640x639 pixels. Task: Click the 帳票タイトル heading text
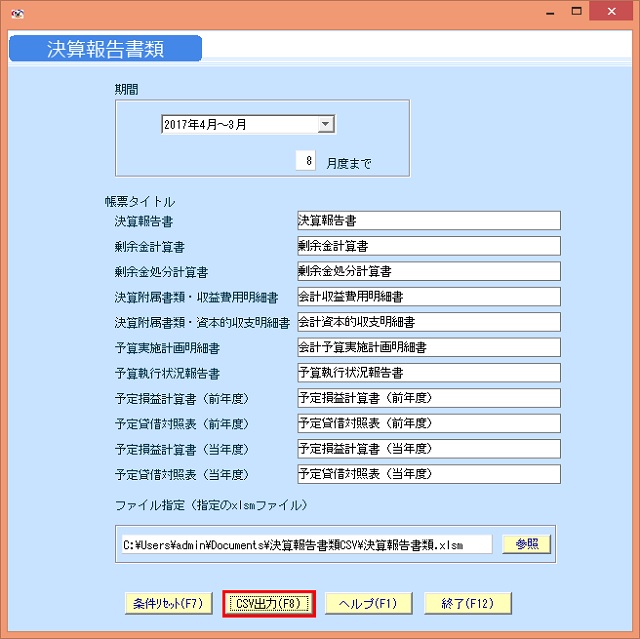(x=140, y=202)
